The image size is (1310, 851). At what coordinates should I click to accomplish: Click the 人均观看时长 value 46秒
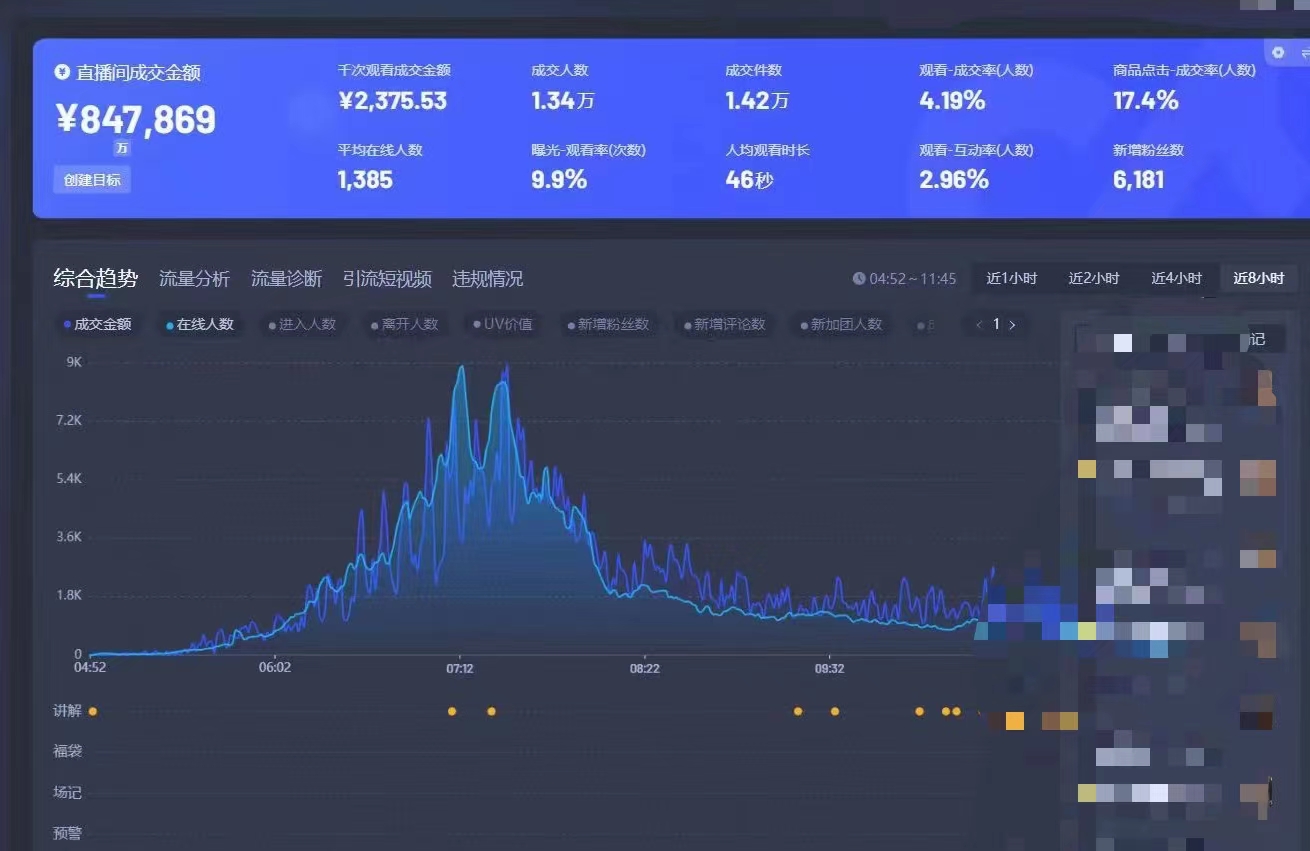749,180
